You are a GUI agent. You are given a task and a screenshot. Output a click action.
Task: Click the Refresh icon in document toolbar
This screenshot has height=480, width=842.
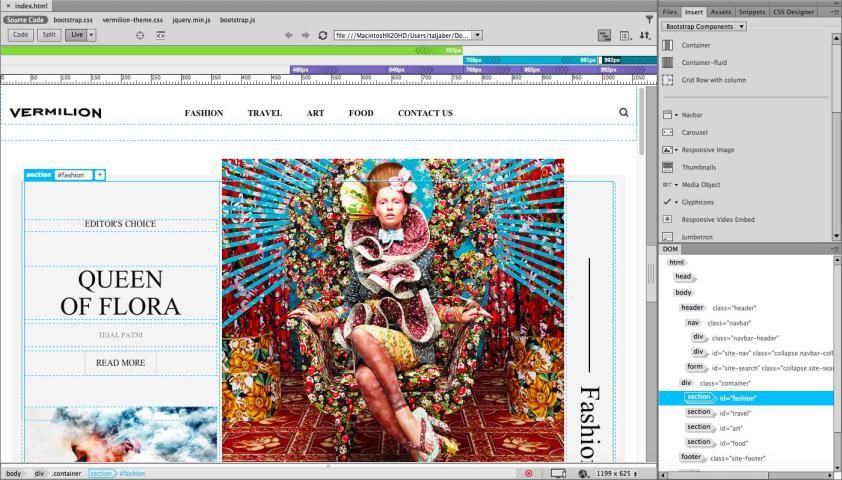tap(322, 35)
